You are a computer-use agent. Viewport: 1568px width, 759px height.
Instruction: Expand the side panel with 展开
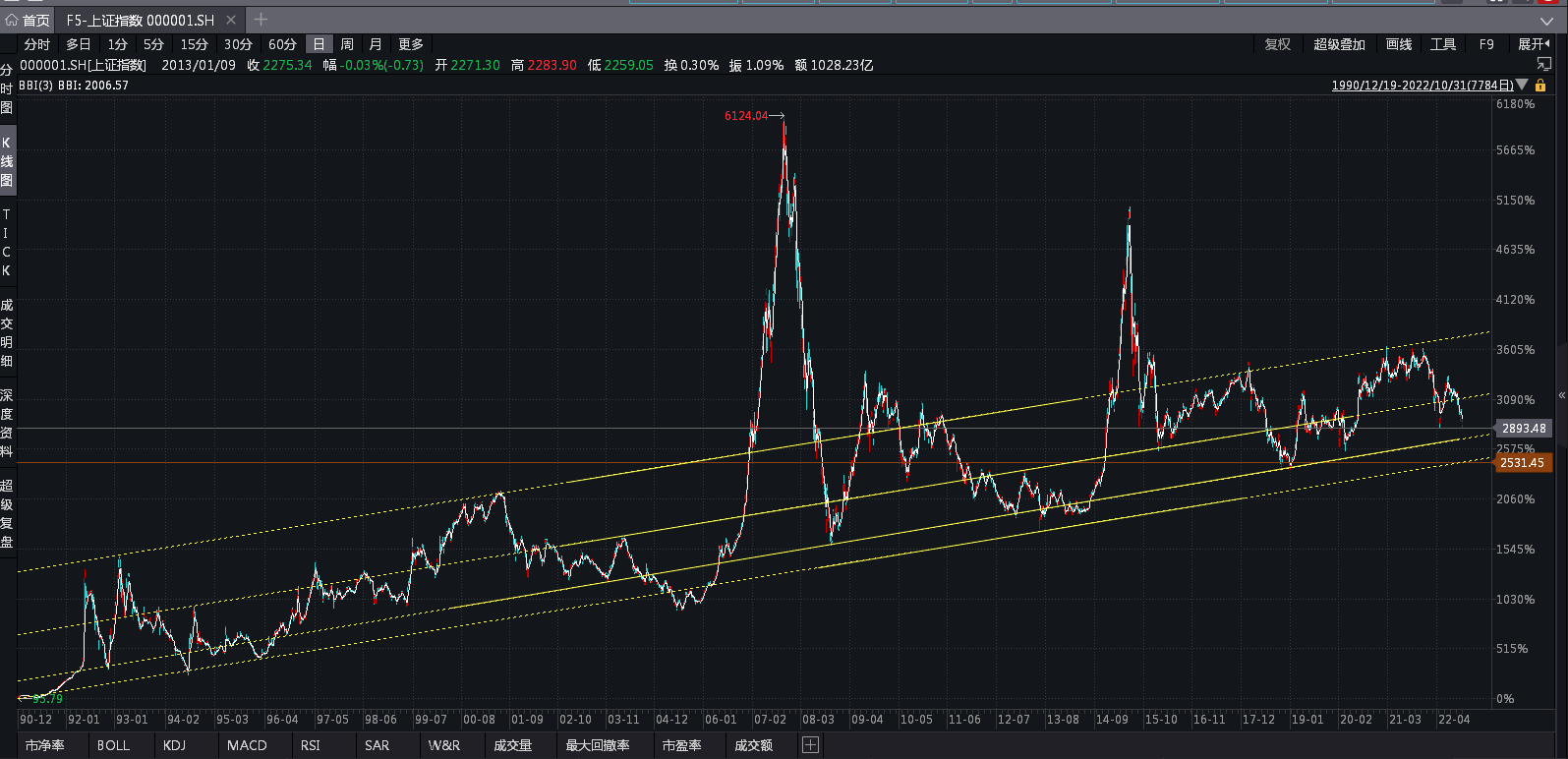point(1533,44)
